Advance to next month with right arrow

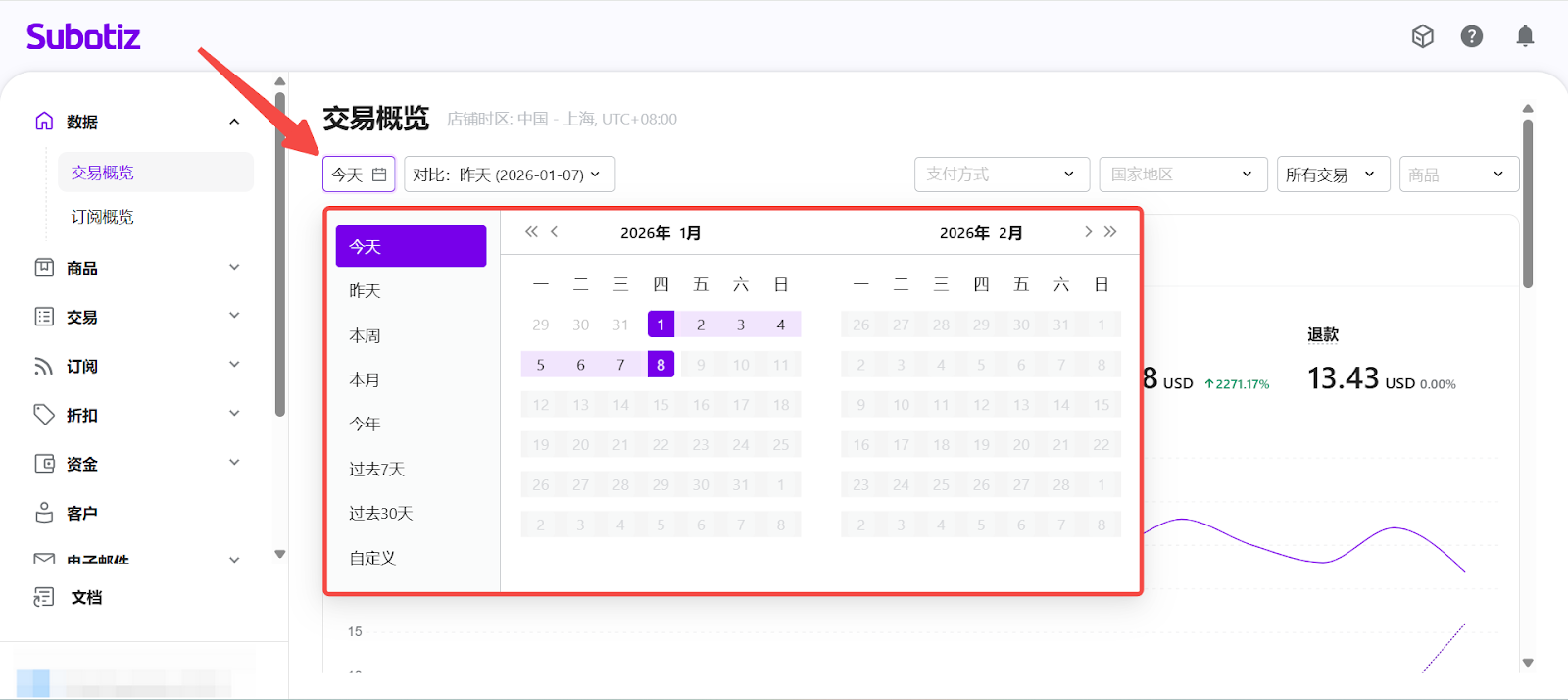pos(1088,232)
